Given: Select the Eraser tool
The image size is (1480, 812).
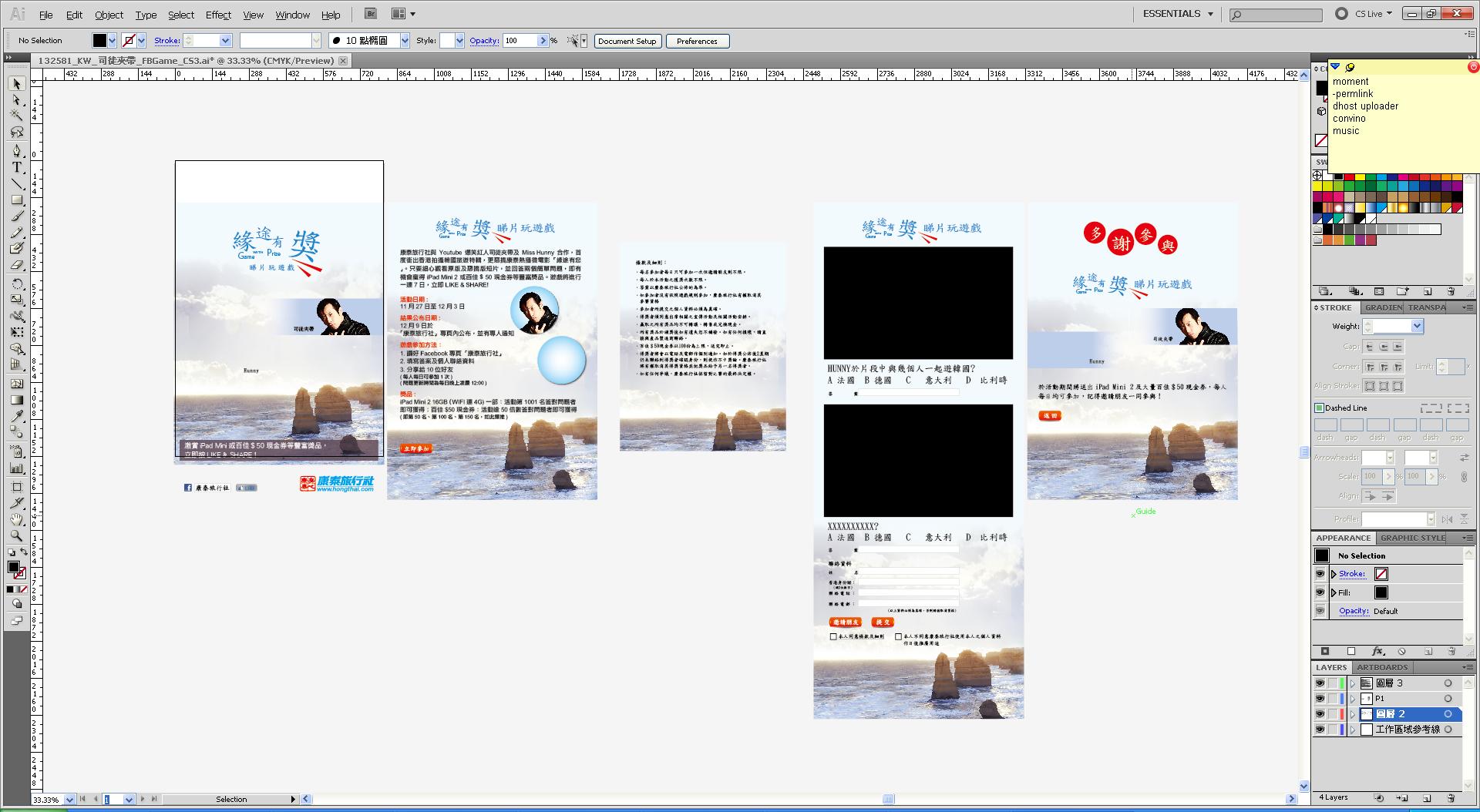Looking at the screenshot, I should point(17,265).
